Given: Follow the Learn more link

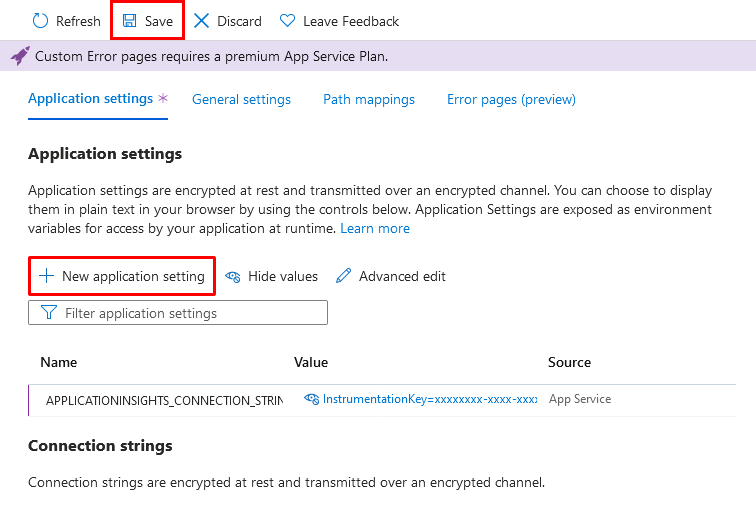Looking at the screenshot, I should [375, 228].
